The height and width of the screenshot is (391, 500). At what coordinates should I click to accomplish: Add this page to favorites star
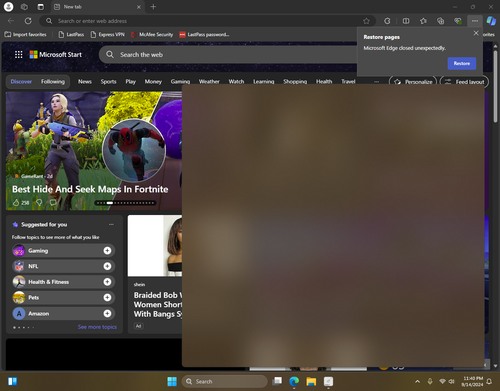pos(366,21)
